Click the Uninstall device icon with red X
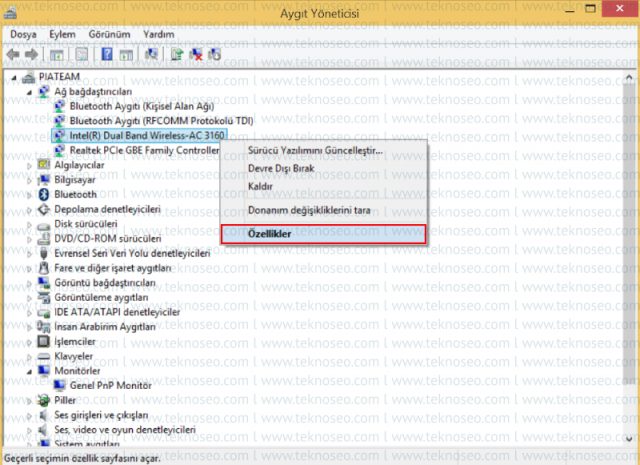The image size is (640, 465). pos(196,54)
